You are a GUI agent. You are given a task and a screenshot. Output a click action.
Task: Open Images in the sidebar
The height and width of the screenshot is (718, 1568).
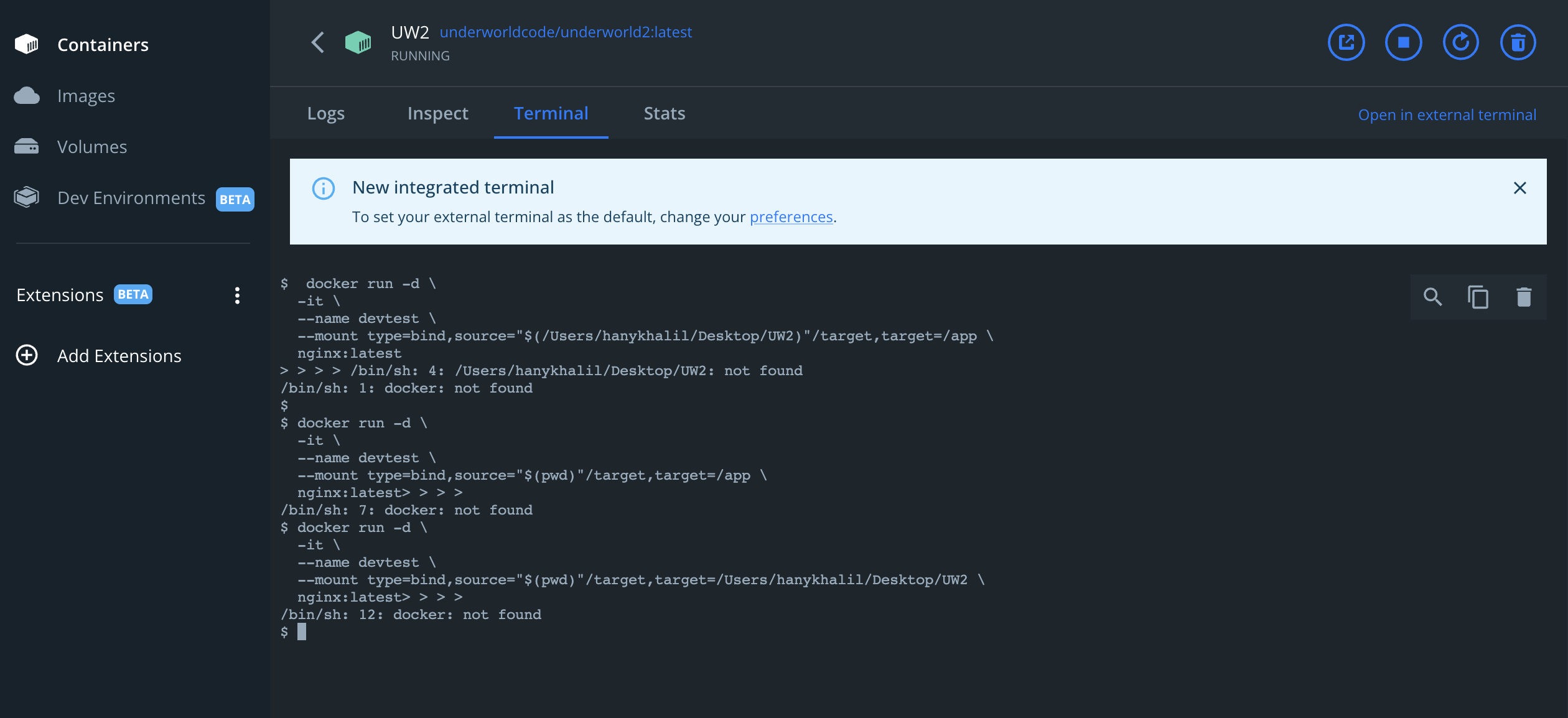click(86, 96)
